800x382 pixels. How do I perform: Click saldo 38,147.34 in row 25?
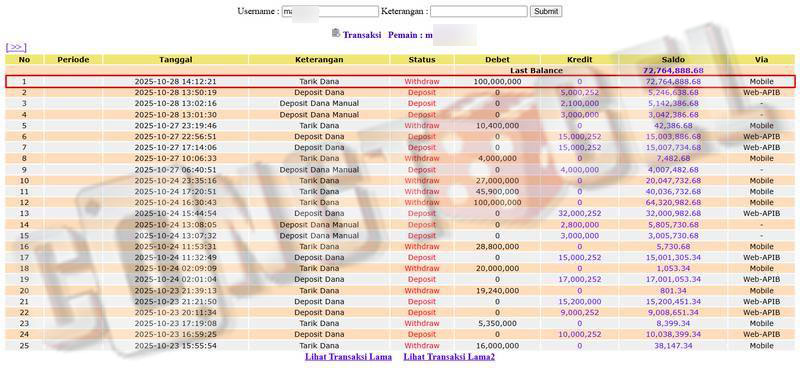673,346
